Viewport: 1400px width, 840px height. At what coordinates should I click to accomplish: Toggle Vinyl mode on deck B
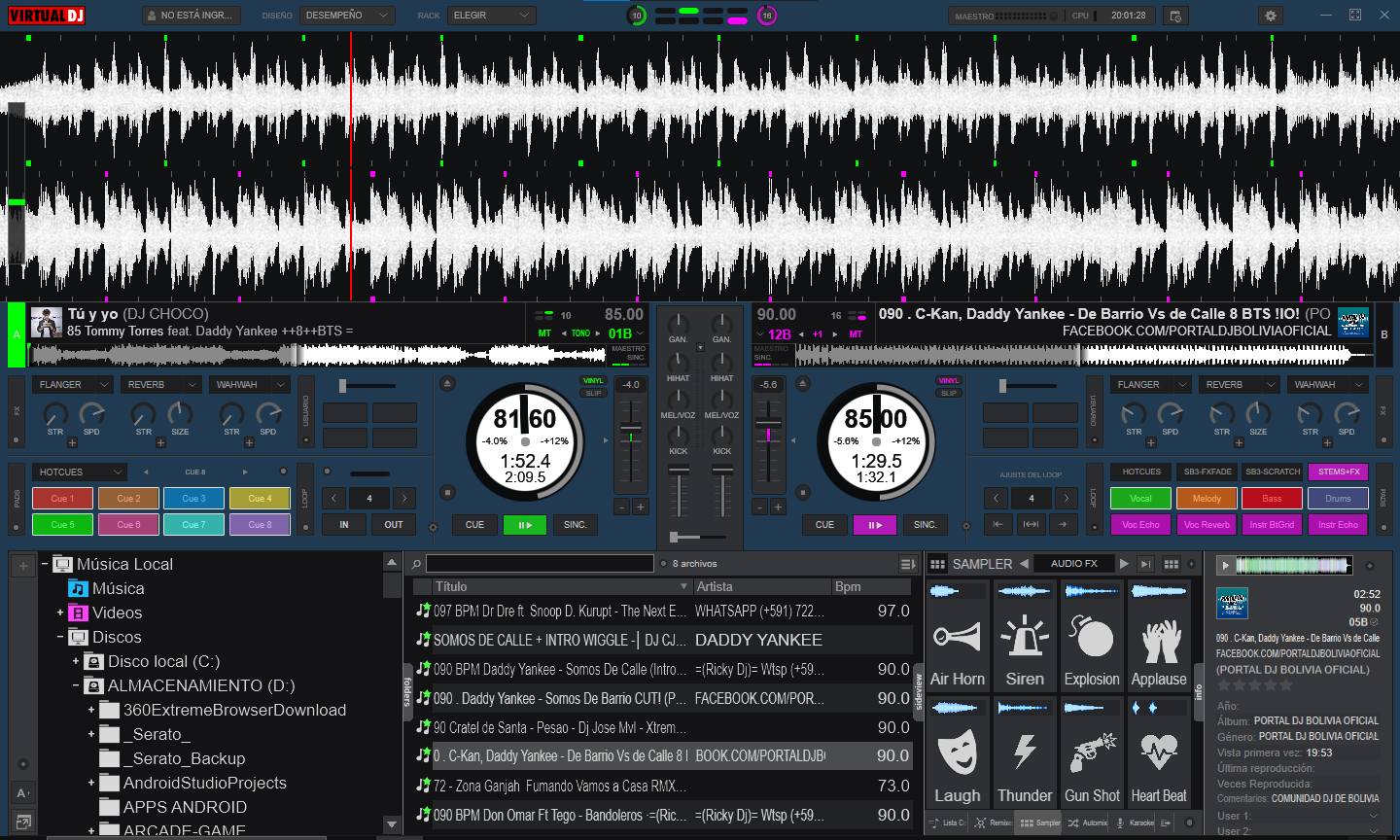click(x=949, y=381)
